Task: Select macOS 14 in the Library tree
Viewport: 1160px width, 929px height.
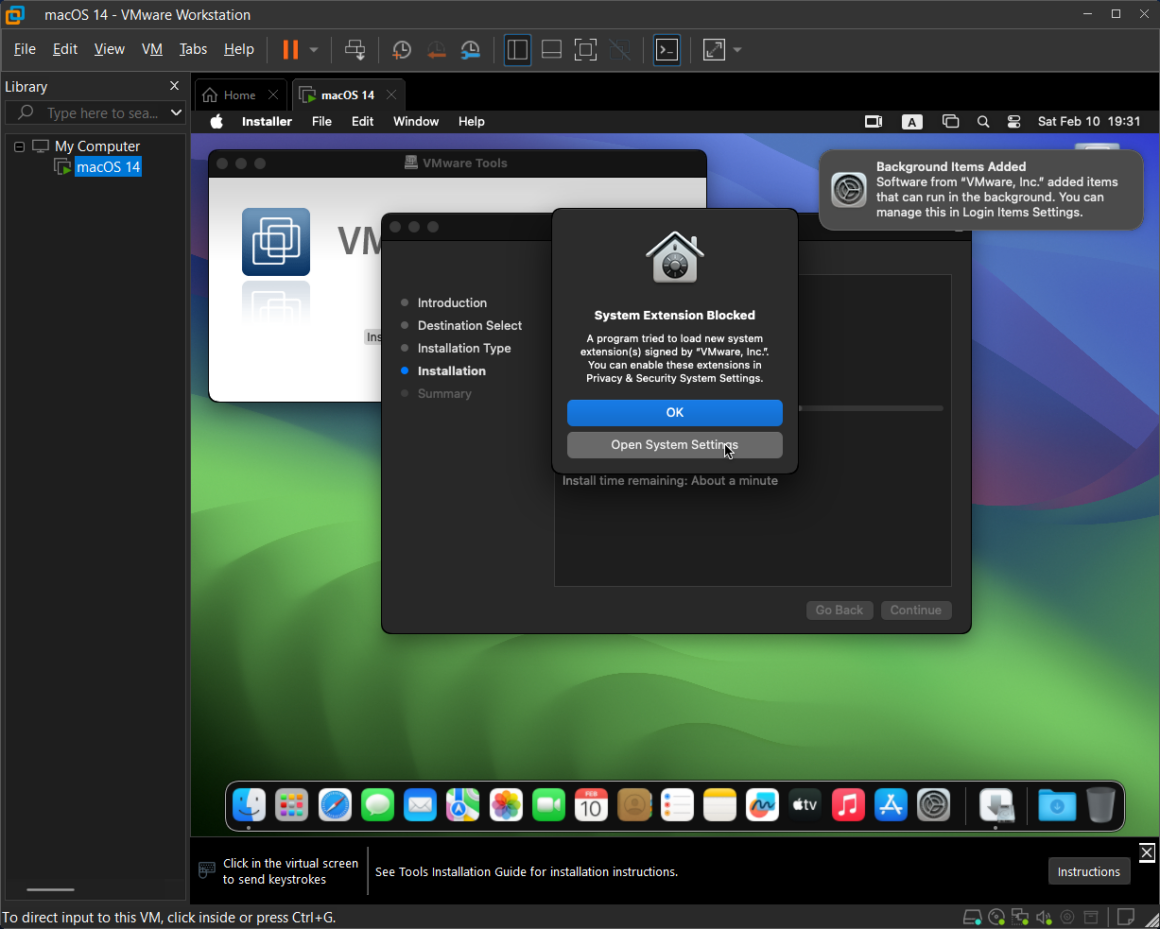Action: [x=108, y=166]
